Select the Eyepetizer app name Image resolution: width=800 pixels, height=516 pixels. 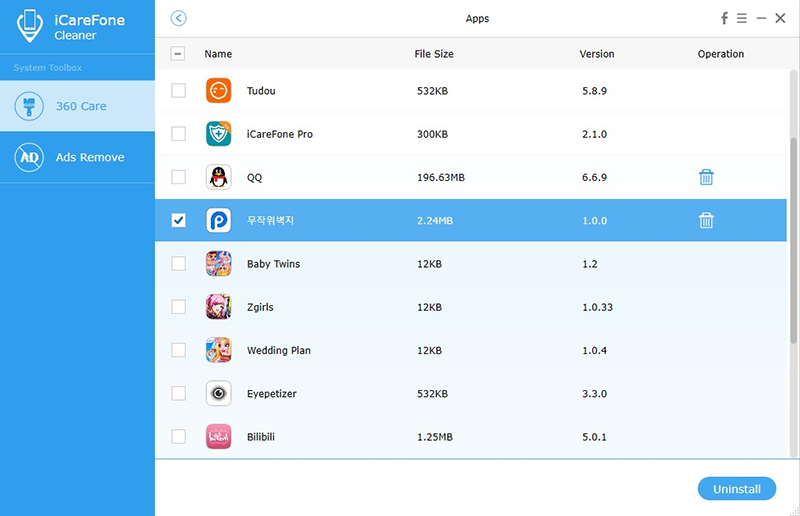point(272,394)
